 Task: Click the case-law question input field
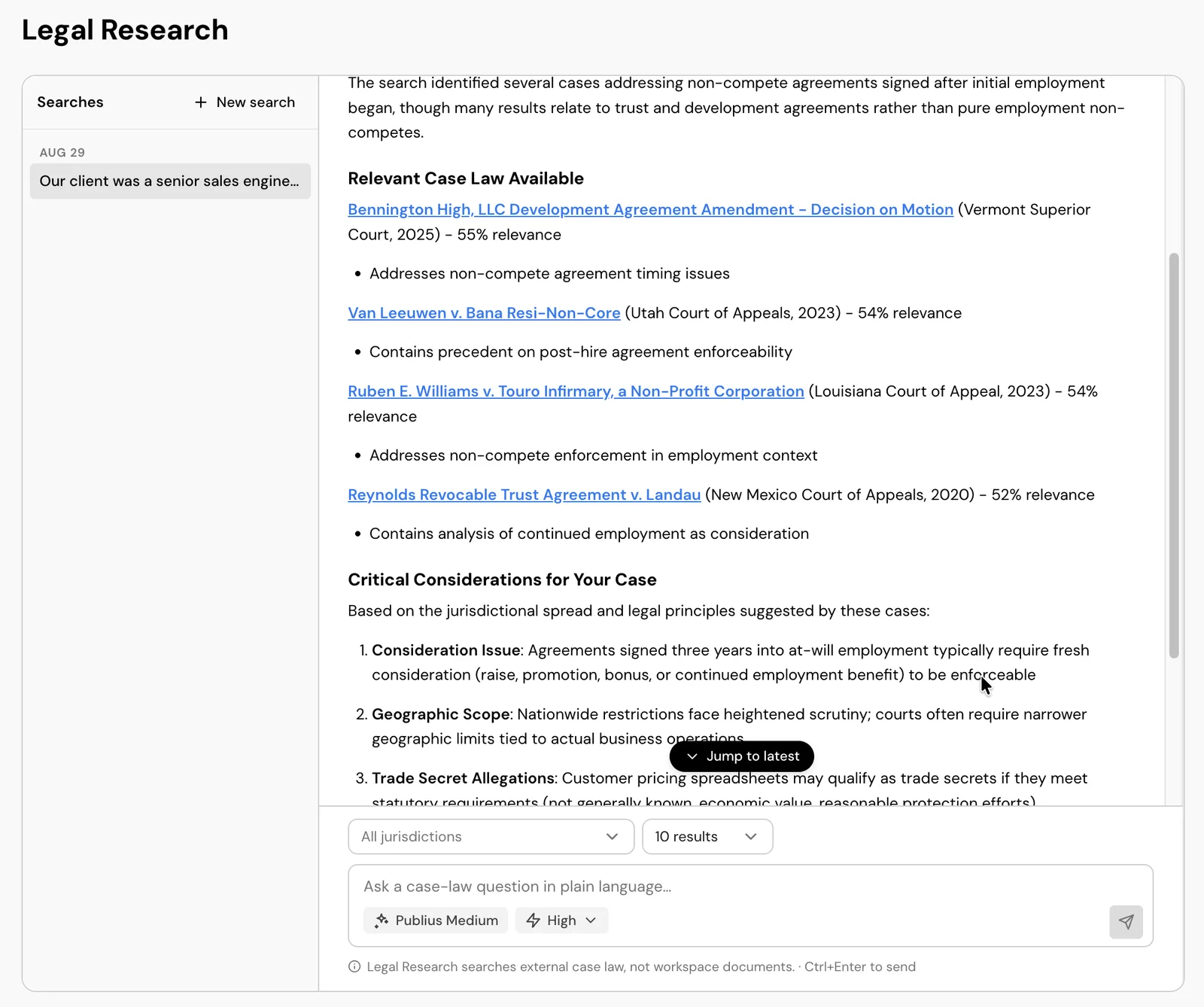(750, 886)
